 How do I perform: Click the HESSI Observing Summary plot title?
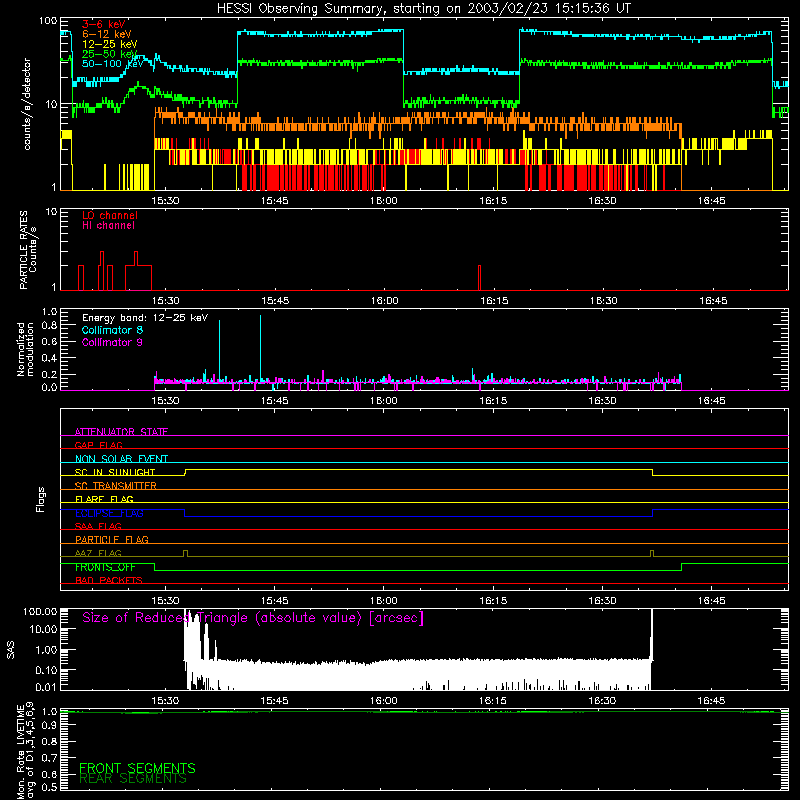tap(423, 9)
